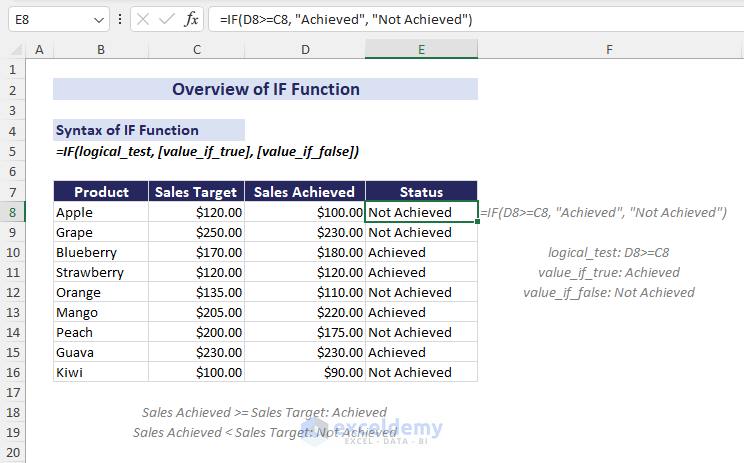The height and width of the screenshot is (463, 744).
Task: Select column D header
Action: [305, 49]
